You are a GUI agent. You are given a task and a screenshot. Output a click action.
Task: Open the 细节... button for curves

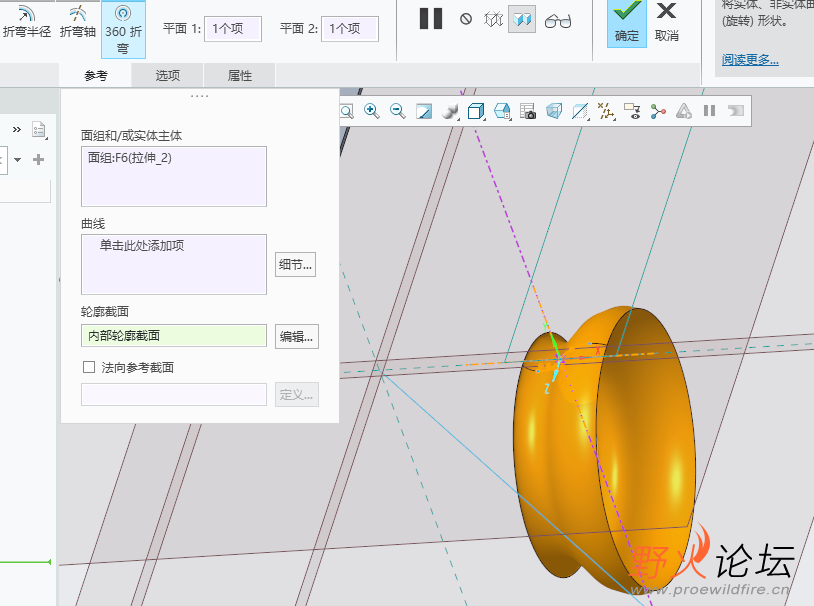click(x=295, y=265)
